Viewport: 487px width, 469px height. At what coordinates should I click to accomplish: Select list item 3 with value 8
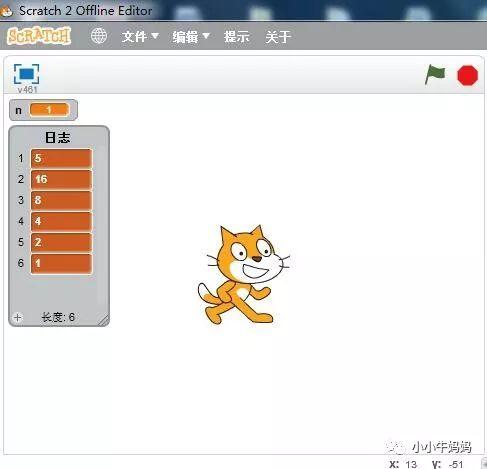pyautogui.click(x=61, y=200)
